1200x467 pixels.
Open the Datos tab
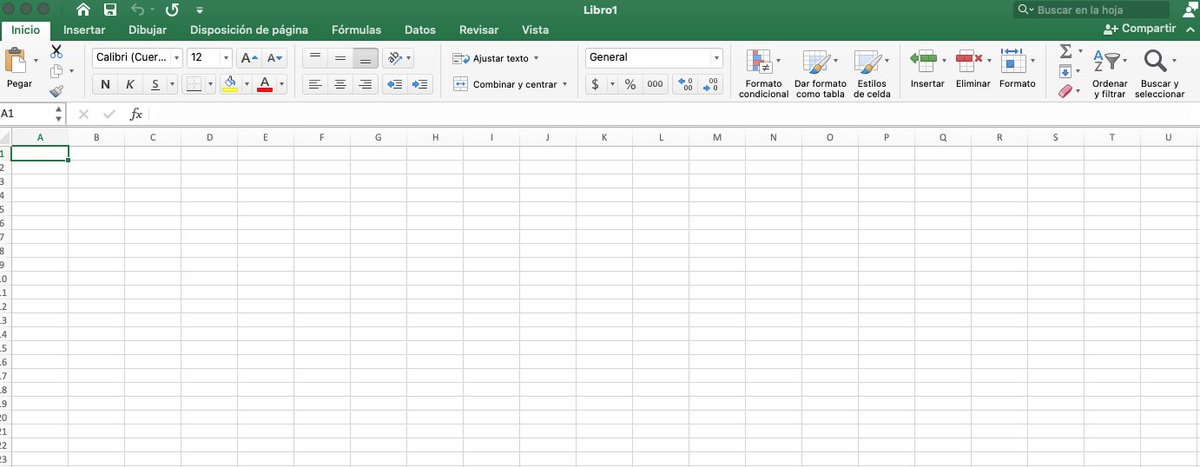click(420, 29)
